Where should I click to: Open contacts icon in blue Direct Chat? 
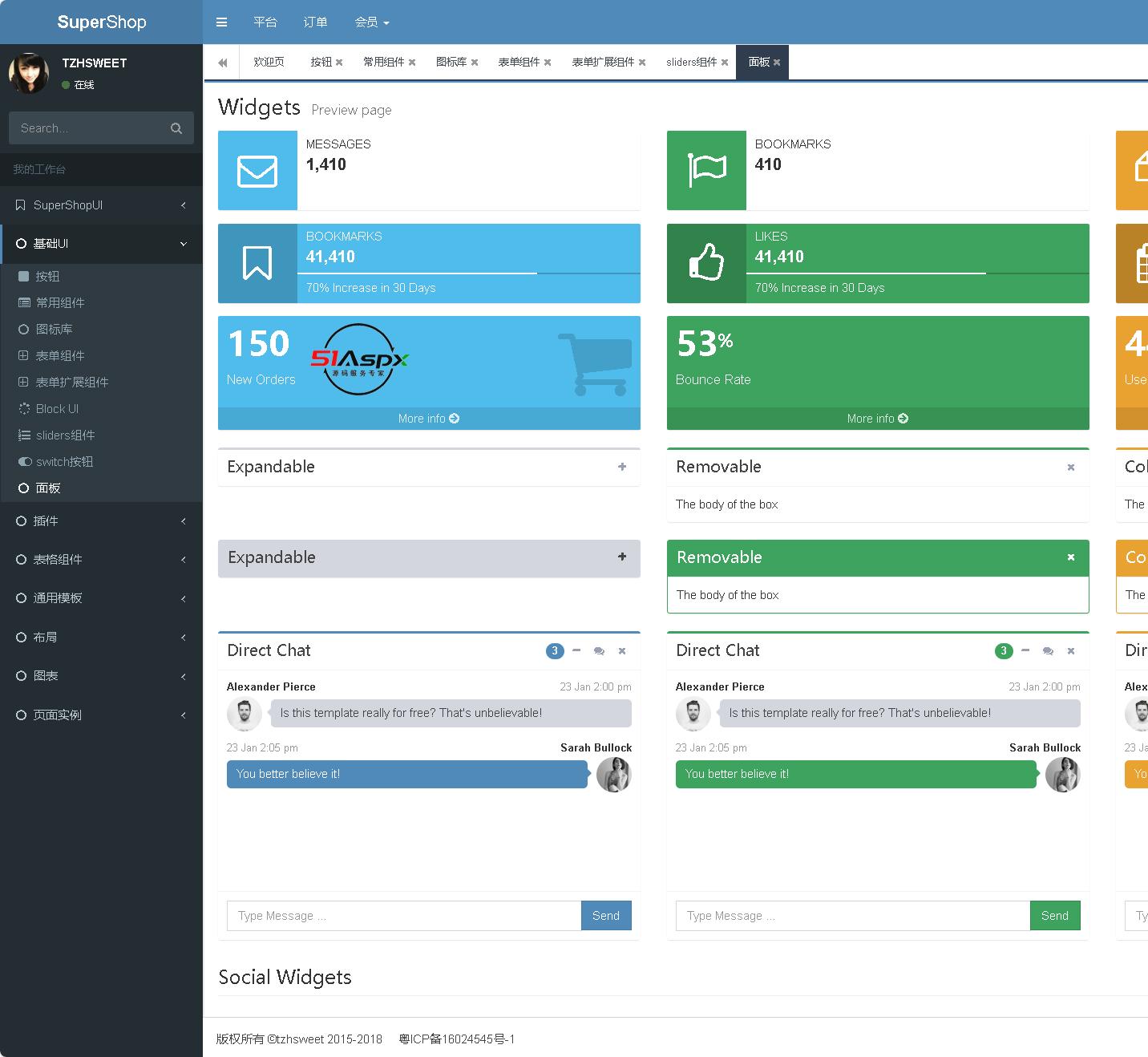click(x=599, y=651)
